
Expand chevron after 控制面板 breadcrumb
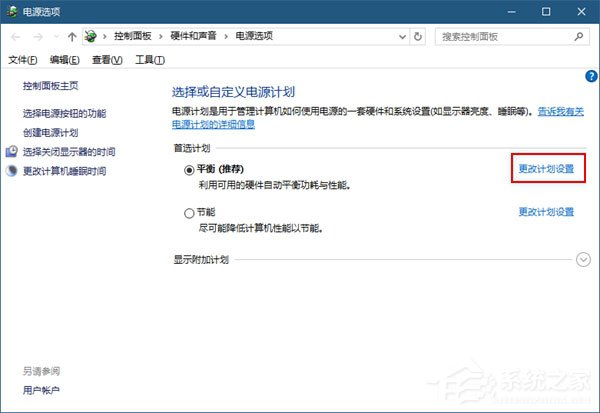pos(161,36)
